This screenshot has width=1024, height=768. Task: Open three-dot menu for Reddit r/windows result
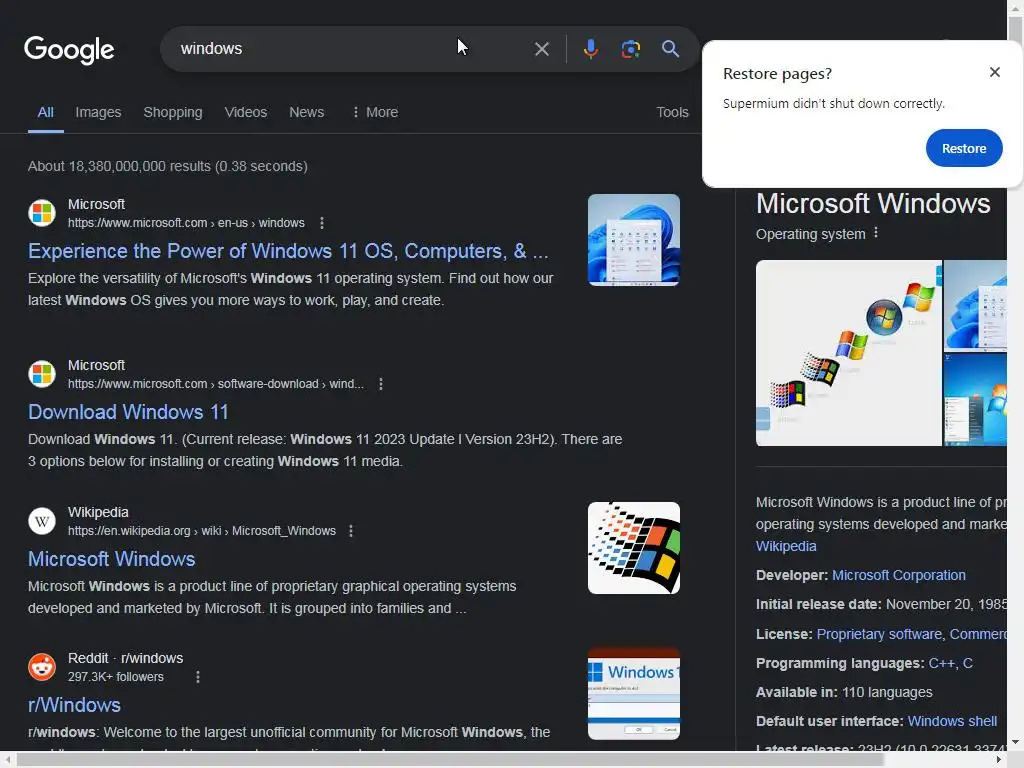point(198,677)
